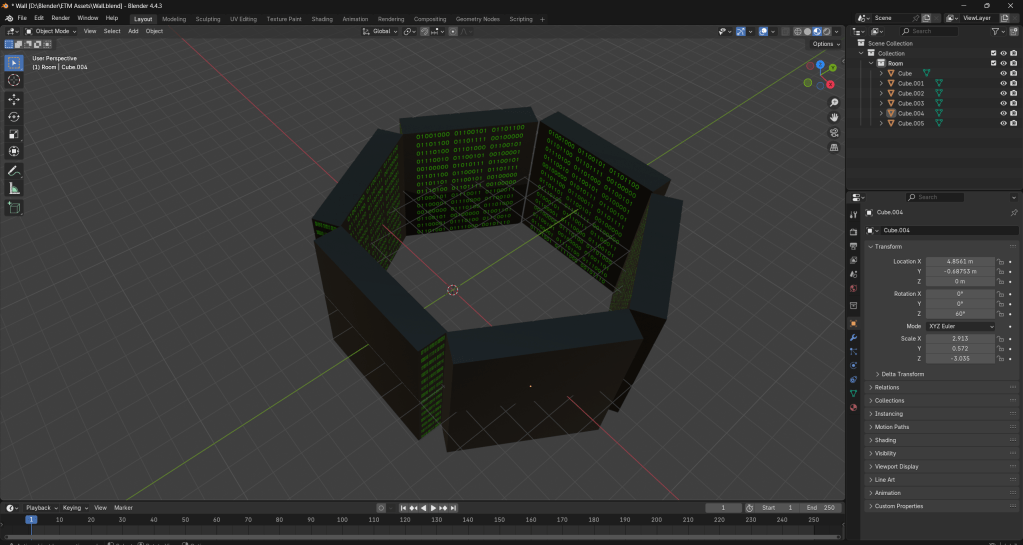
Task: Open the XYZ Euler rotation mode dropdown
Action: pyautogui.click(x=961, y=326)
